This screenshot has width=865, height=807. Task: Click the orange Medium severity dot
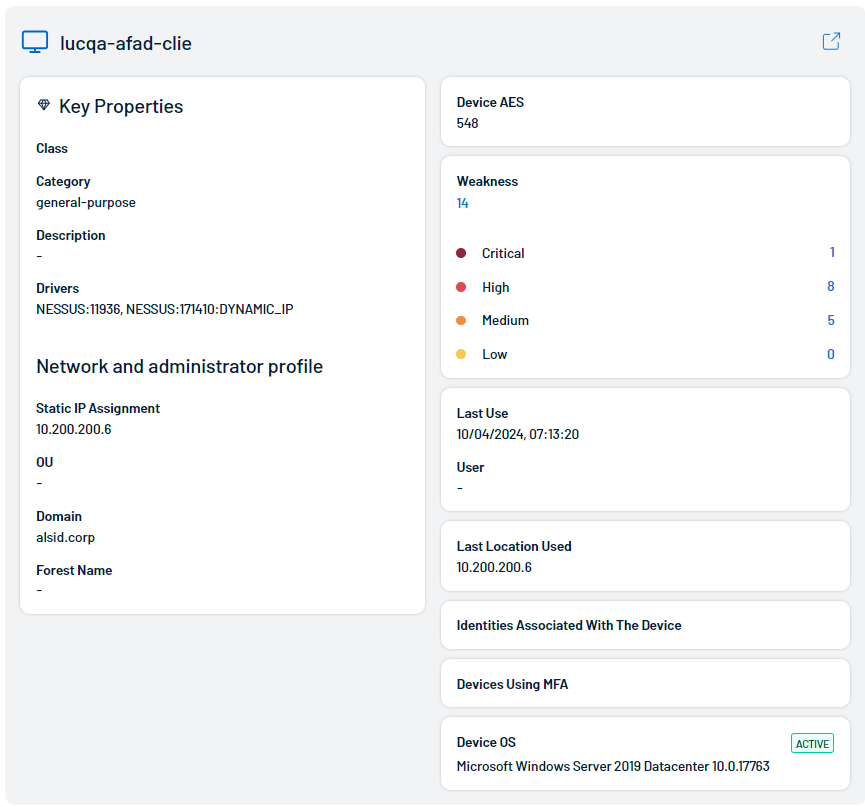[461, 320]
